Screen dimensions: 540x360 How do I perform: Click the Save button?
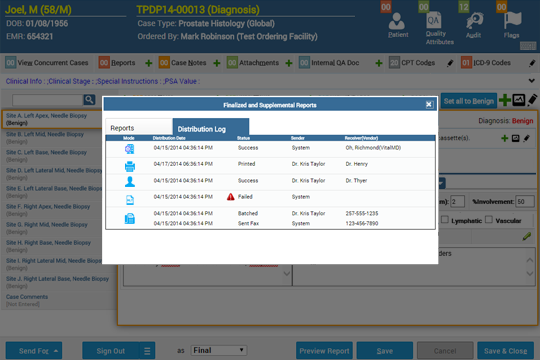point(385,351)
